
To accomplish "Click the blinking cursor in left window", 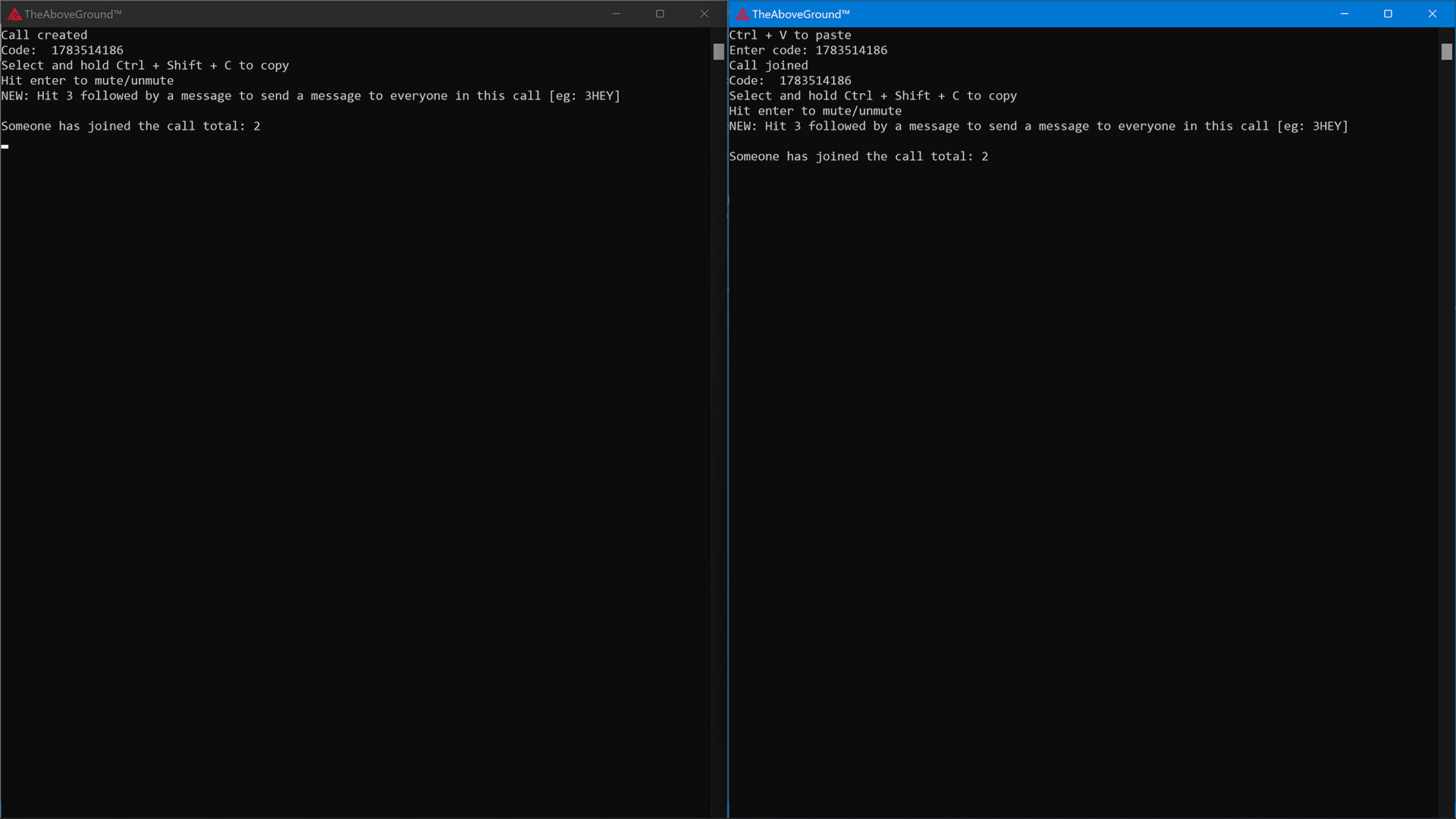I will (x=5, y=146).
